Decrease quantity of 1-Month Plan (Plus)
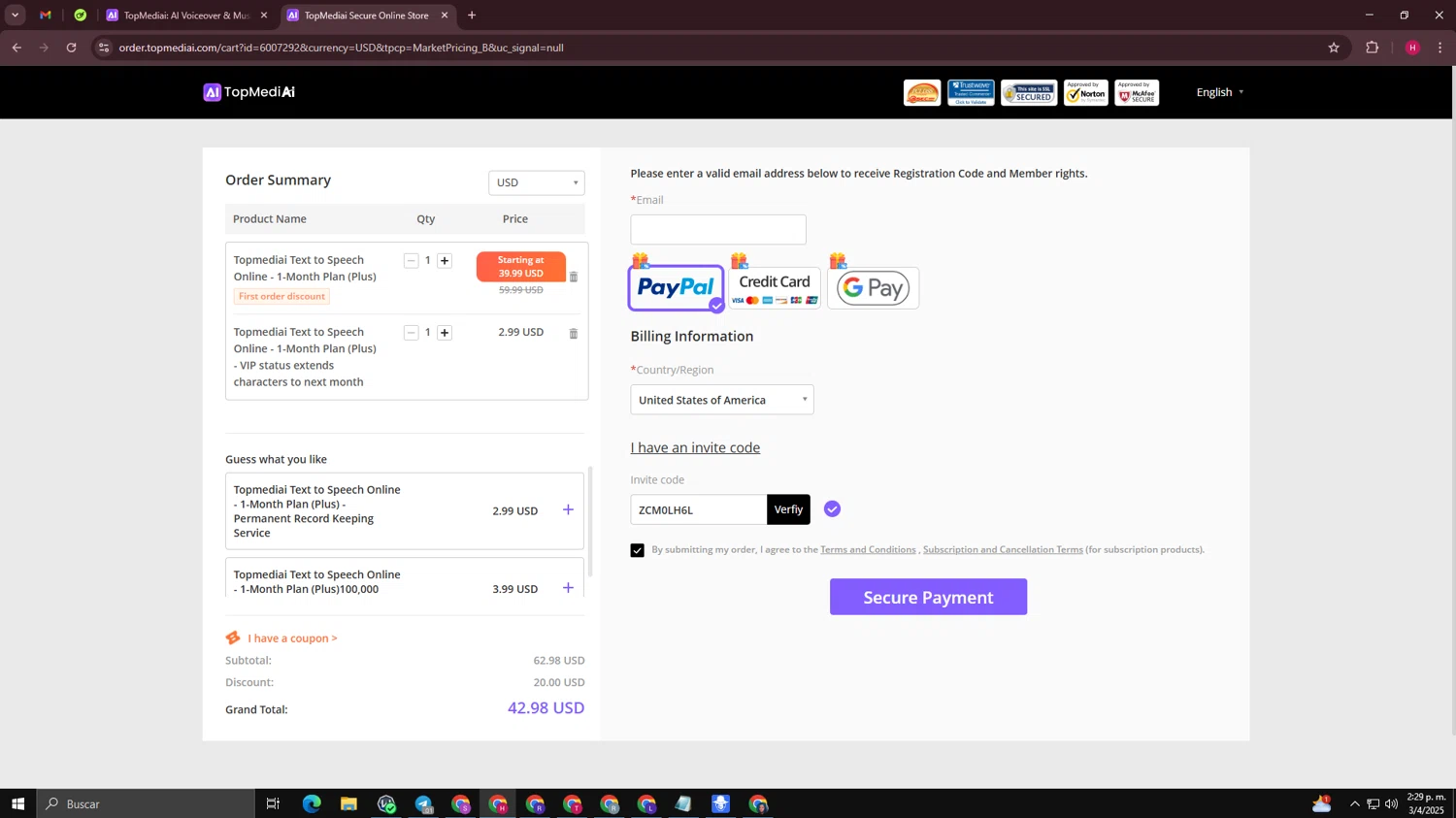The width and height of the screenshot is (1456, 818). [x=411, y=261]
